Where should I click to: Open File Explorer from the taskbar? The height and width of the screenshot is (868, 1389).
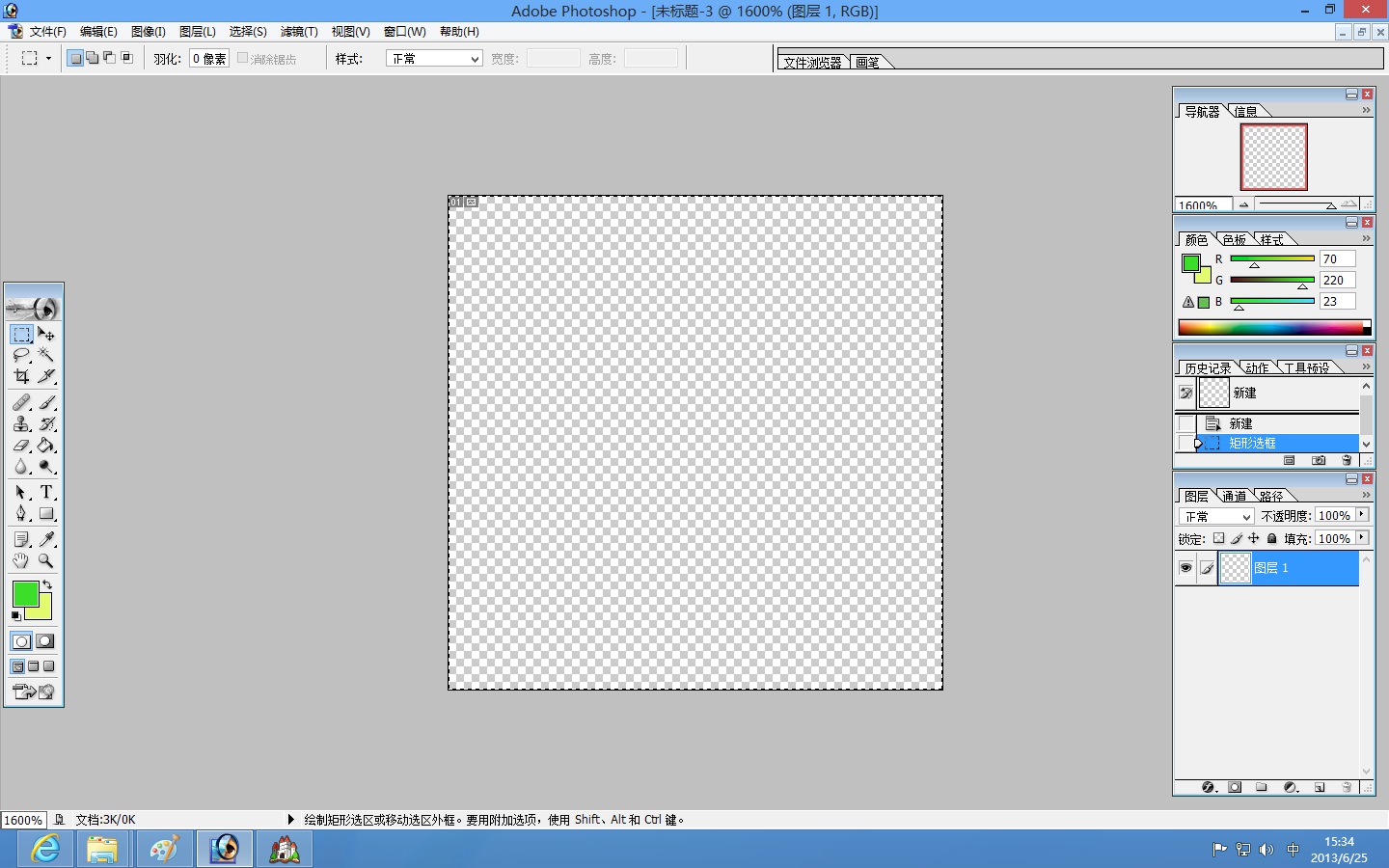[102, 850]
